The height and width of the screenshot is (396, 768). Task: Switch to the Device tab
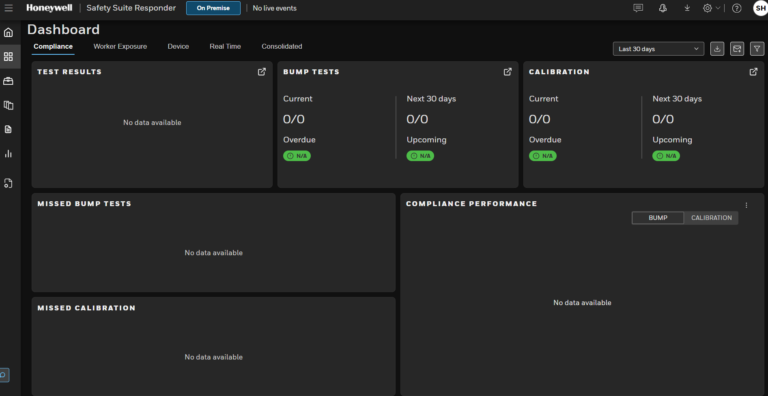178,47
